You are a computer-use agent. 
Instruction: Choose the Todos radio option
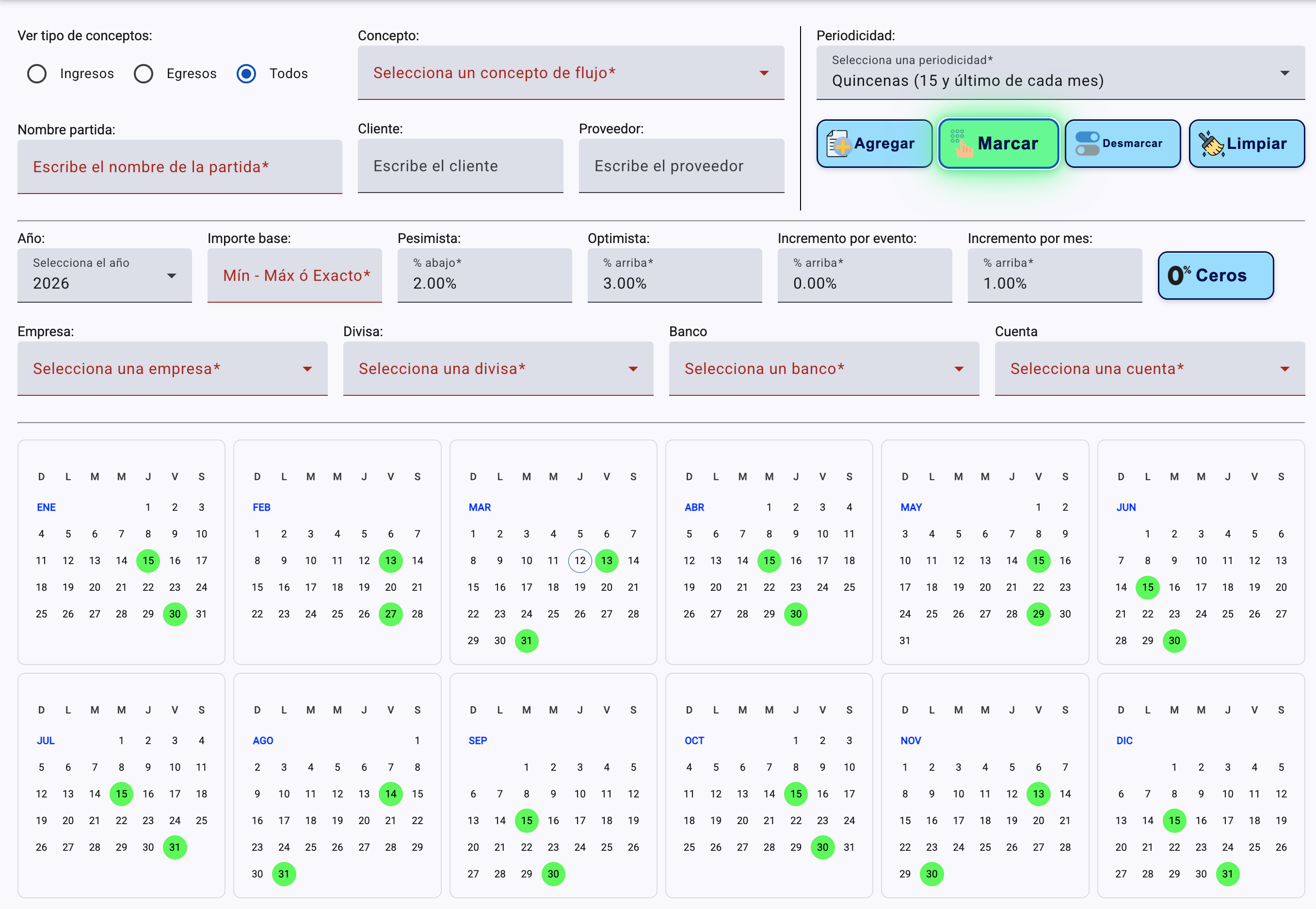(246, 73)
